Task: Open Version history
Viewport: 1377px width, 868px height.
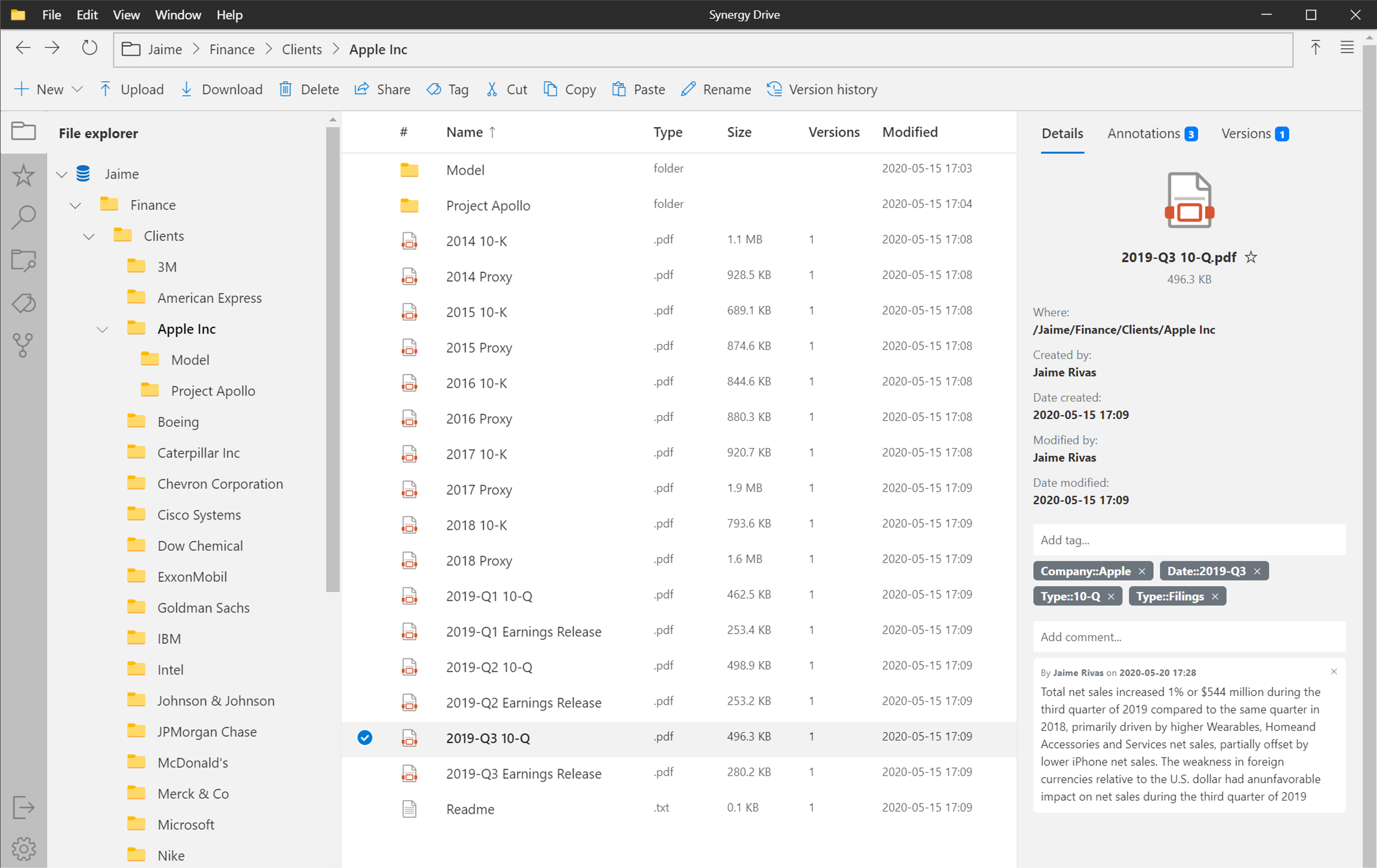Action: click(822, 89)
